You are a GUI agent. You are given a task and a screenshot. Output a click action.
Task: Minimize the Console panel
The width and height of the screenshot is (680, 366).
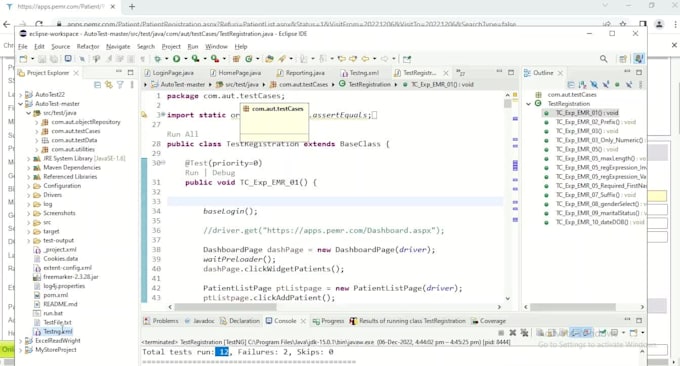click(627, 320)
